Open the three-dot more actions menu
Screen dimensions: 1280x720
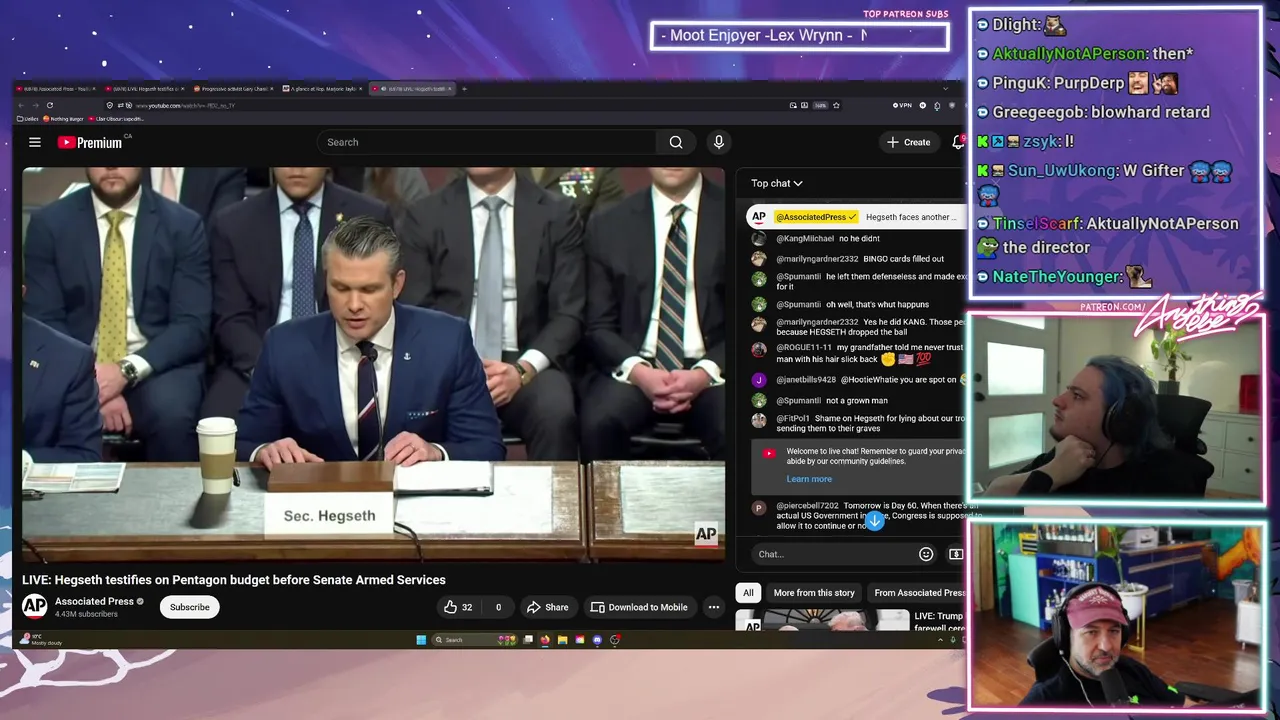tap(714, 607)
